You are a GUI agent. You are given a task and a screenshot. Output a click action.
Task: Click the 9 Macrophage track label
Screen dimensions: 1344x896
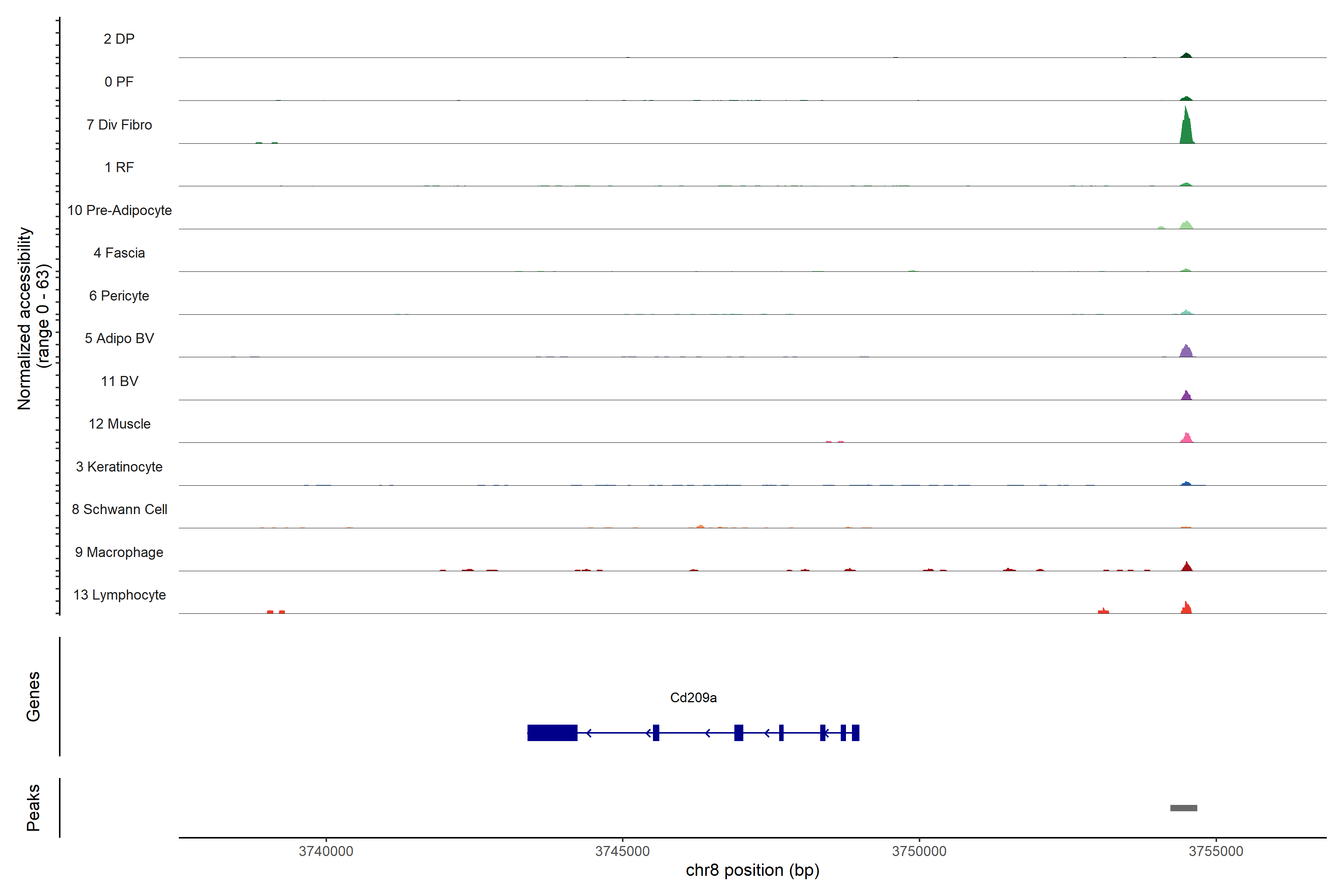pyautogui.click(x=119, y=552)
